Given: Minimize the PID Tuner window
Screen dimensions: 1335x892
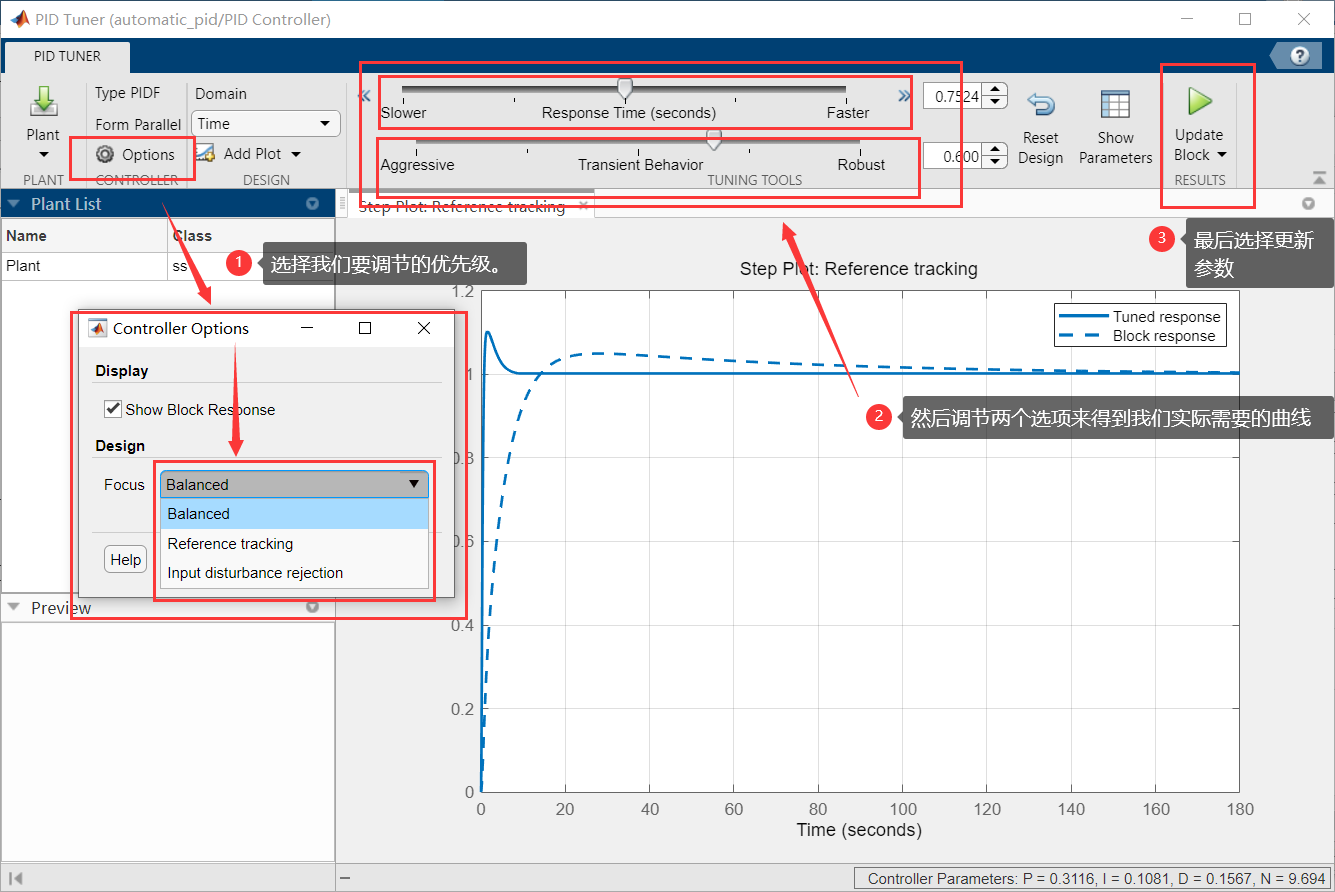Looking at the screenshot, I should [x=1187, y=19].
